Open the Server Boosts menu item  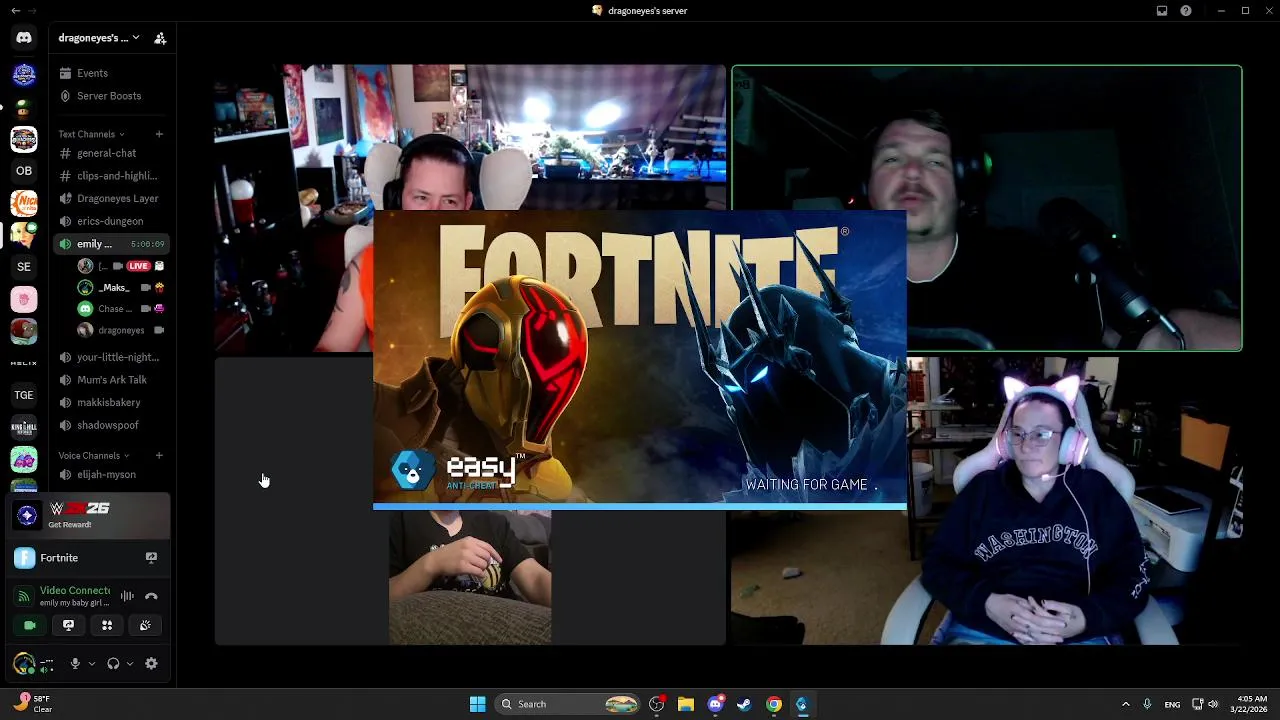coord(111,96)
